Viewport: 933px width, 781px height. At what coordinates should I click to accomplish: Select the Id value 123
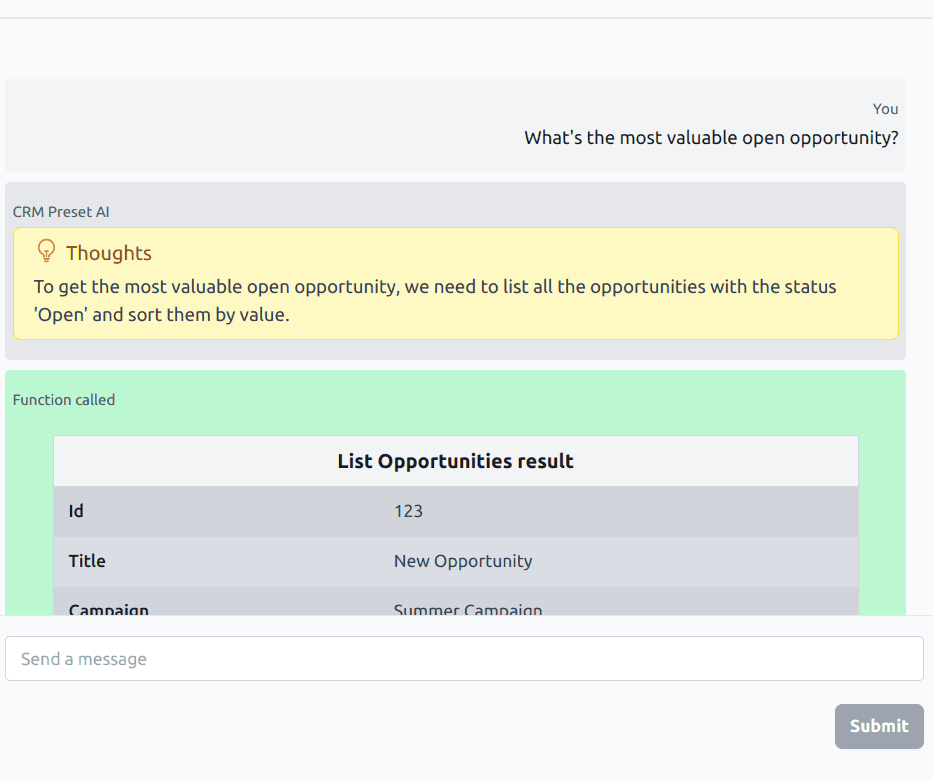pos(408,511)
